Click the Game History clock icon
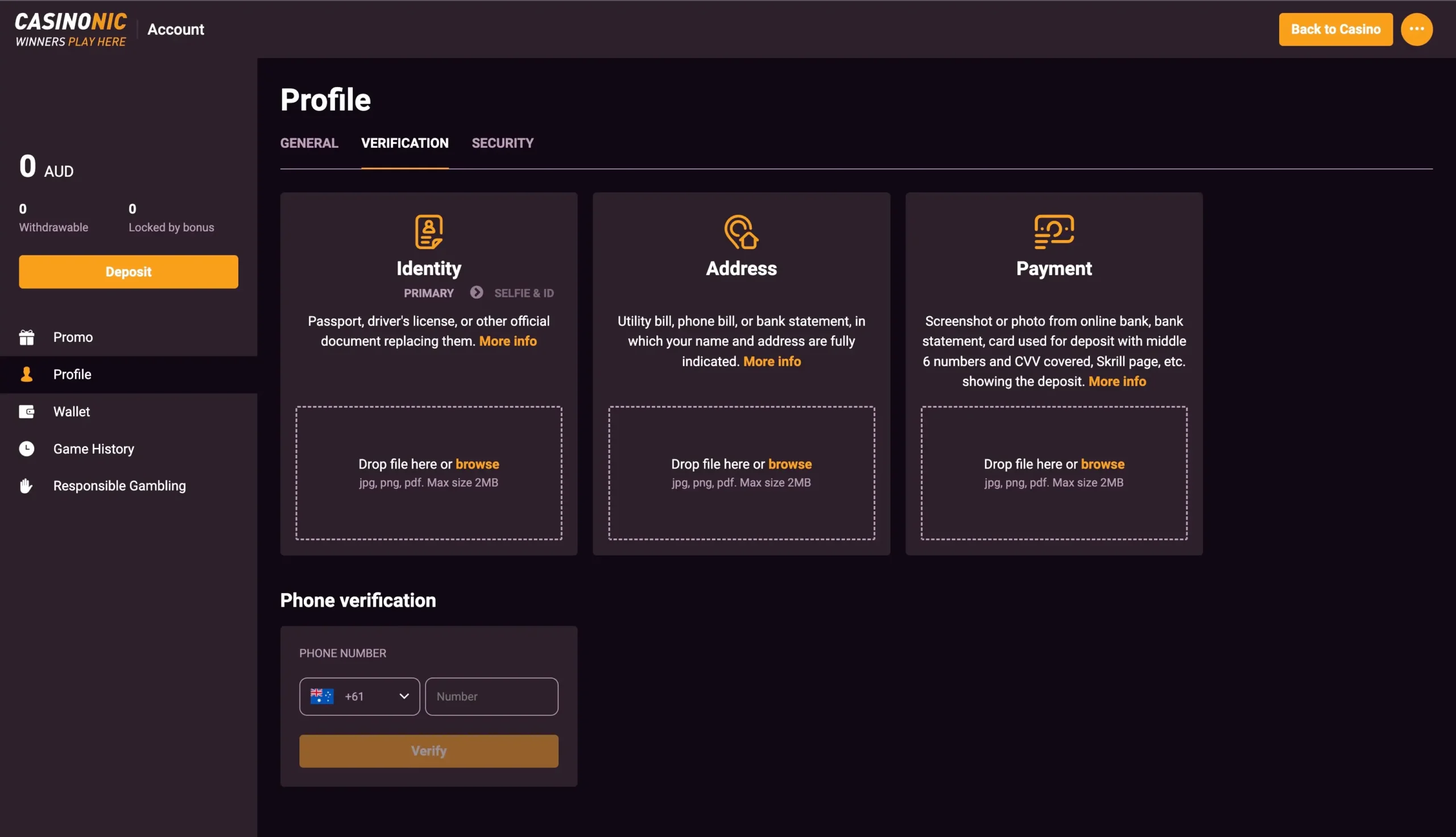This screenshot has width=1456, height=837. pyautogui.click(x=26, y=449)
